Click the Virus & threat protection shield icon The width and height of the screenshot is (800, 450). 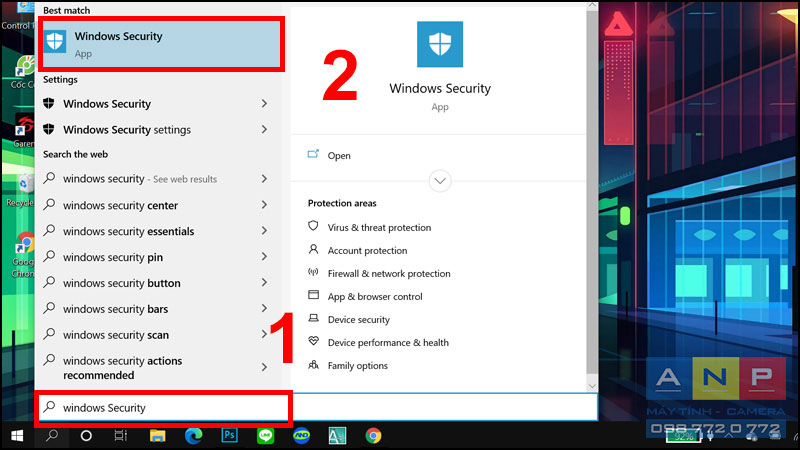point(313,226)
